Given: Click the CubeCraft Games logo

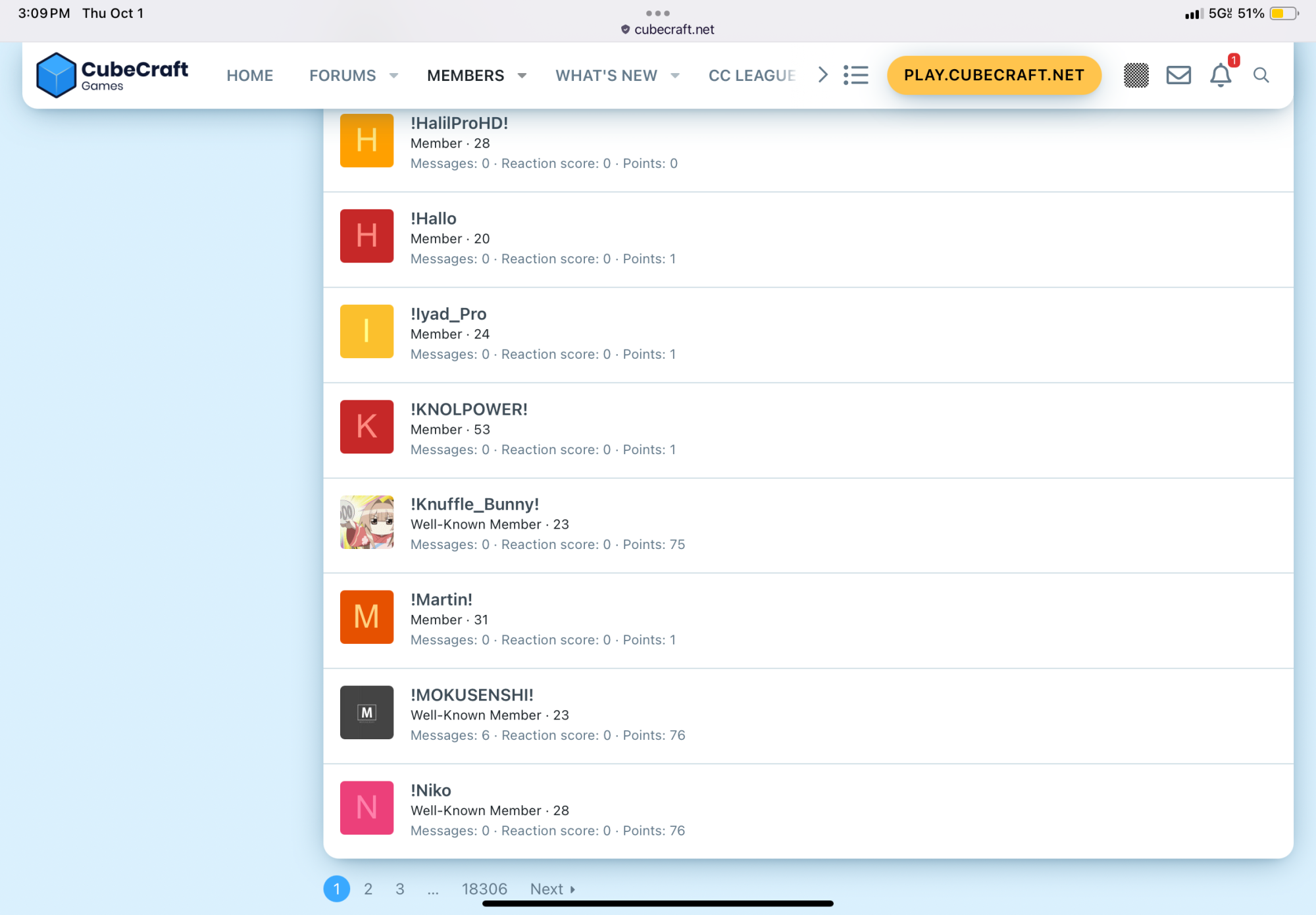Looking at the screenshot, I should pyautogui.click(x=112, y=75).
